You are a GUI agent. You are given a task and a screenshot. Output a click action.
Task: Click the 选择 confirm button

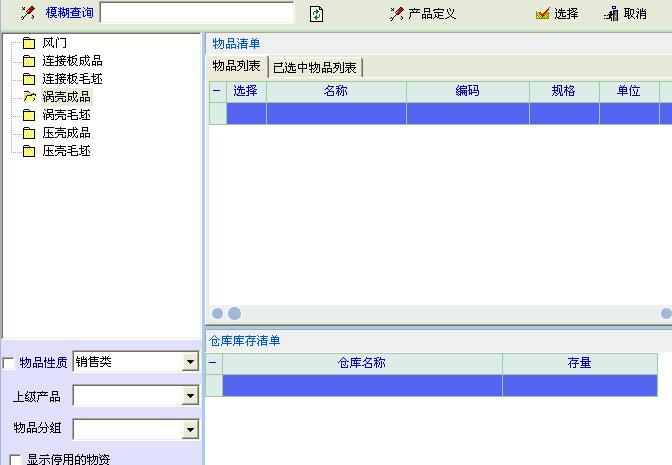[x=557, y=13]
